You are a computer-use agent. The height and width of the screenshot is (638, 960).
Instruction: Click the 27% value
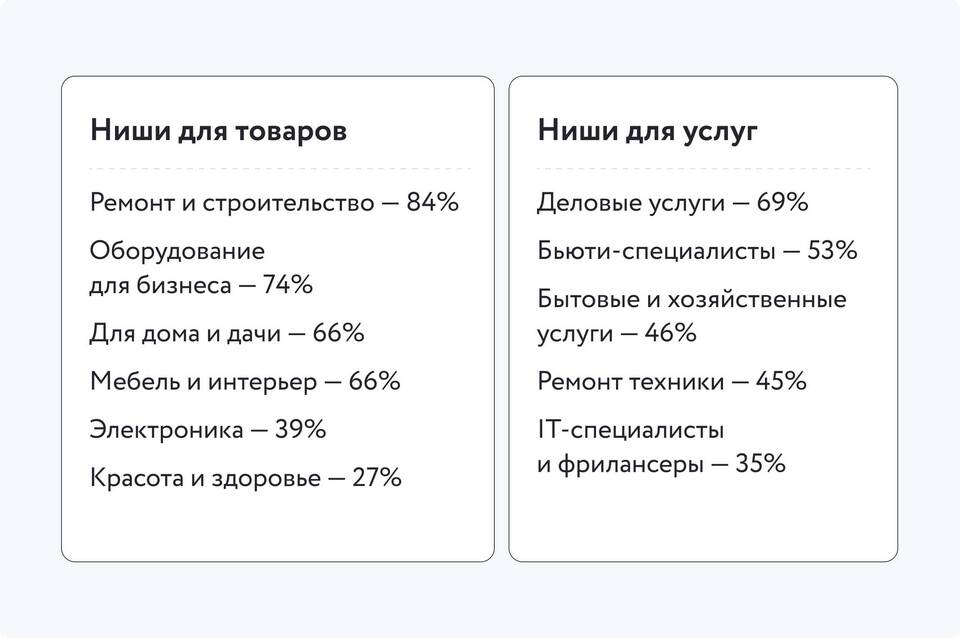(x=376, y=478)
